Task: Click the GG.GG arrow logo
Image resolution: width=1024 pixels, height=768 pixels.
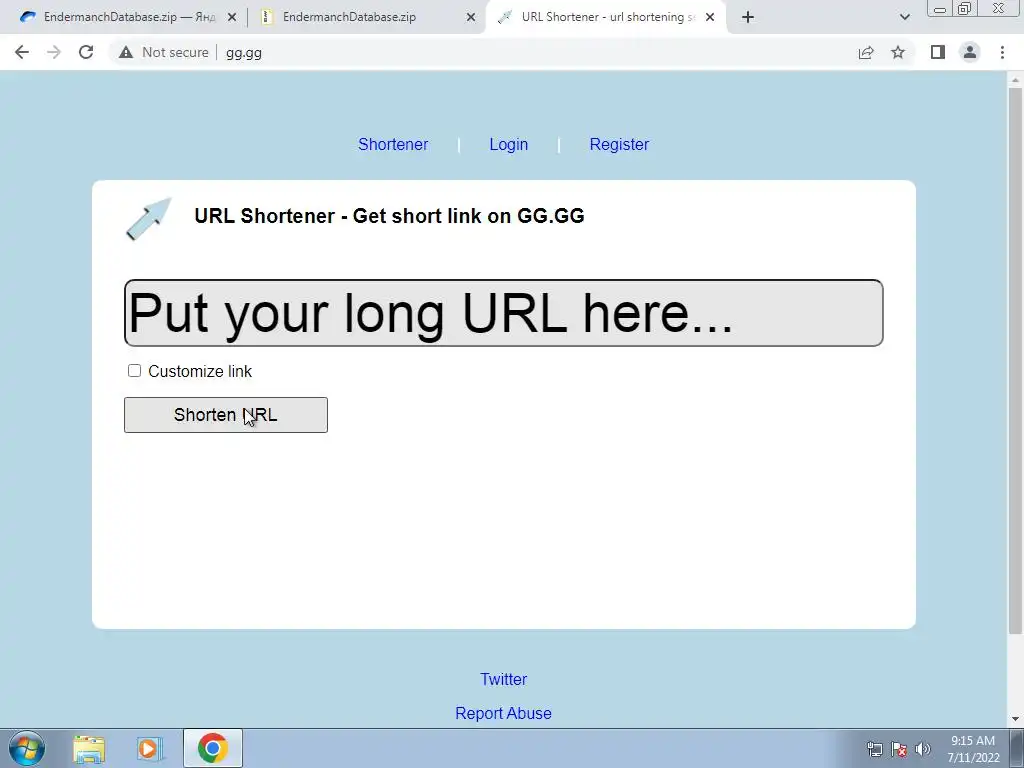Action: point(148,219)
